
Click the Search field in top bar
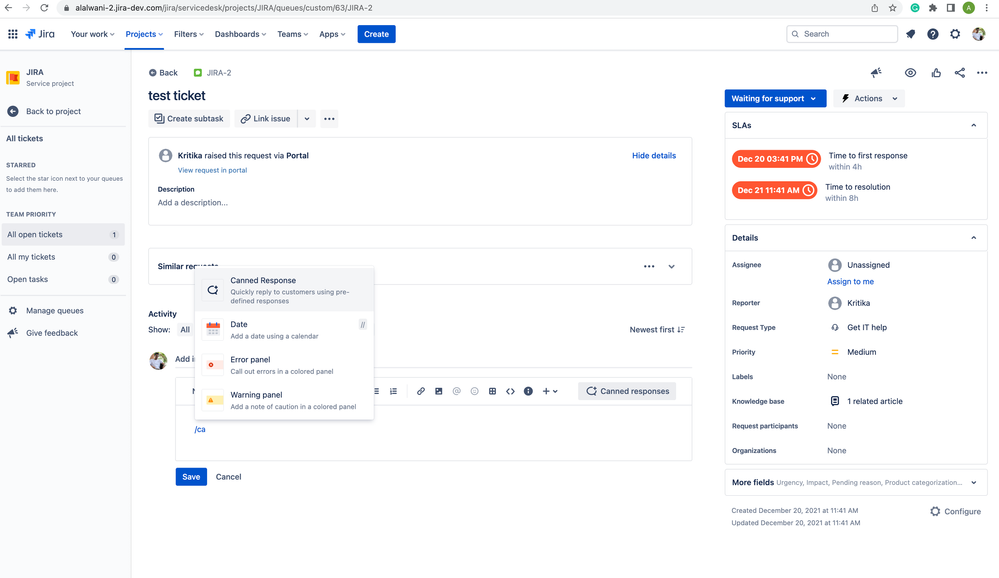842,34
